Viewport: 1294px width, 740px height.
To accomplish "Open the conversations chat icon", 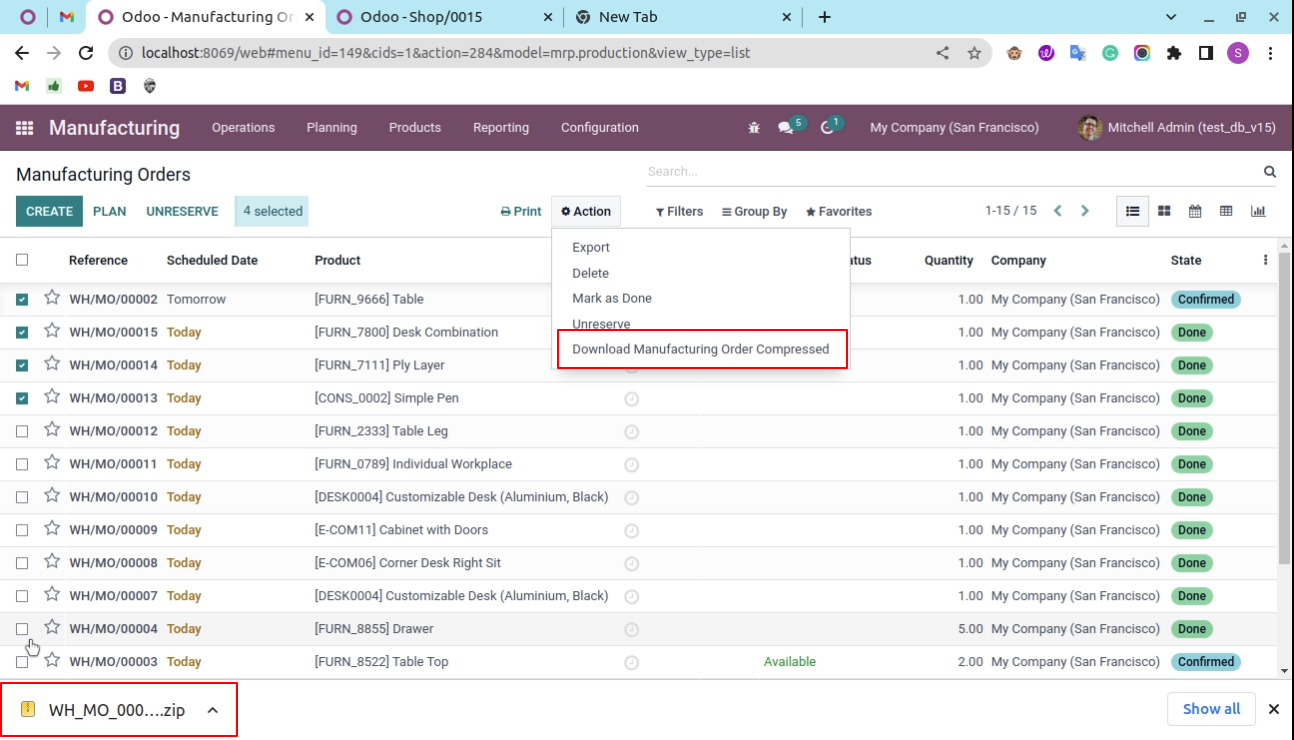I will pos(786,128).
